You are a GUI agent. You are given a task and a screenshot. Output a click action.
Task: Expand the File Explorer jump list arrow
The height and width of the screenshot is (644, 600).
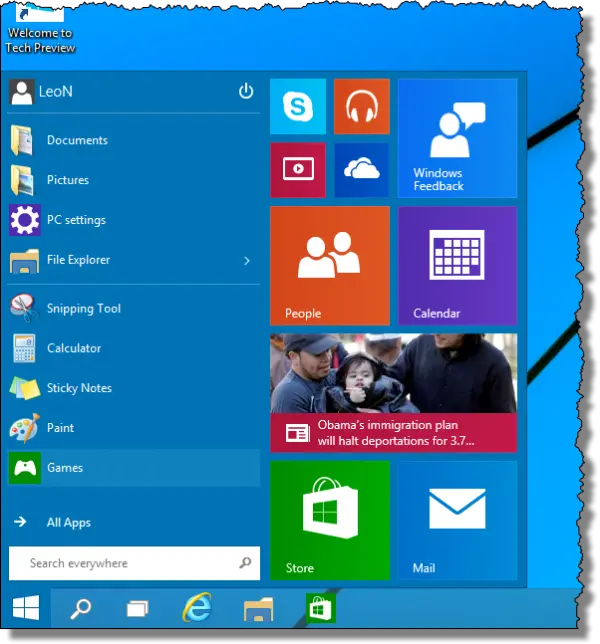(x=246, y=260)
